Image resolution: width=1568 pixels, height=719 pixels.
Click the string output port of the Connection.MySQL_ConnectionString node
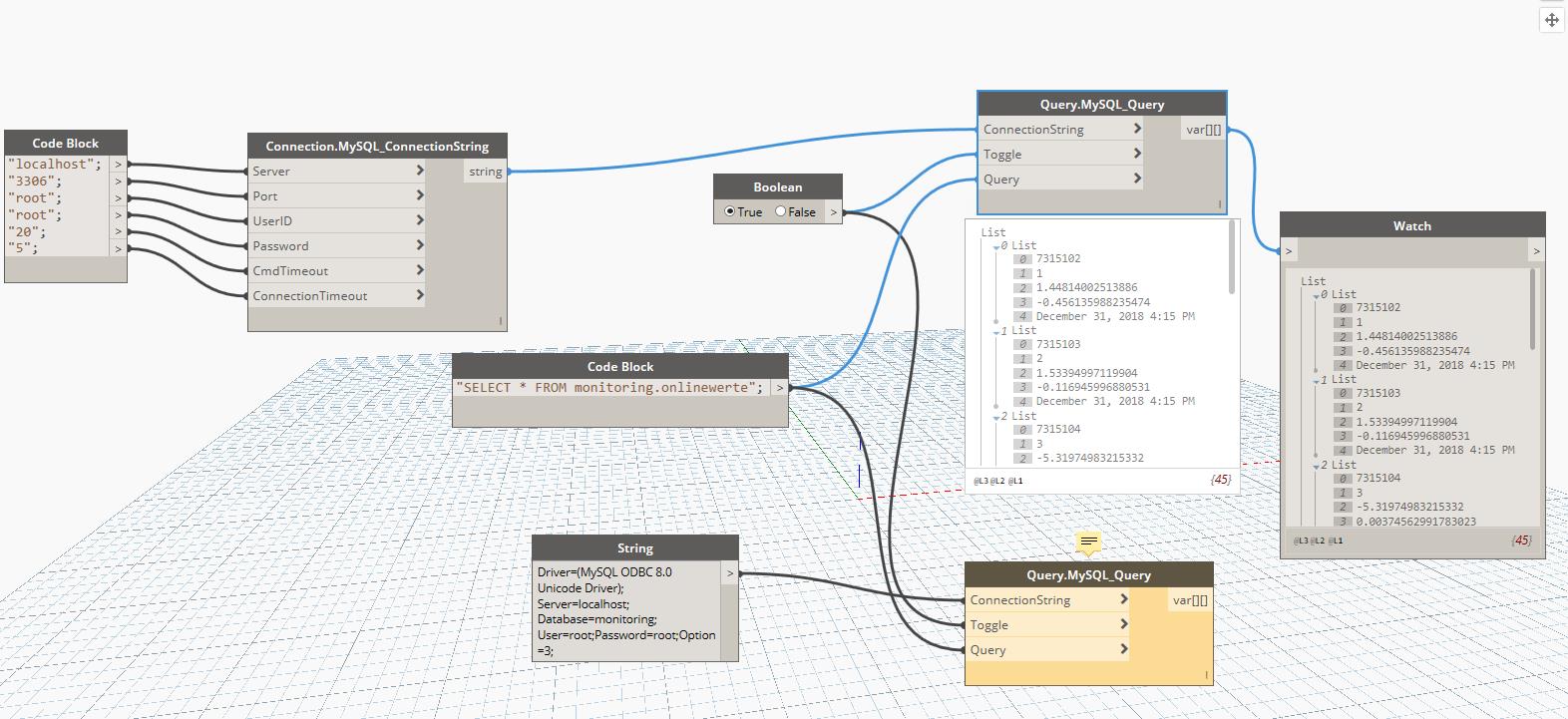486,172
